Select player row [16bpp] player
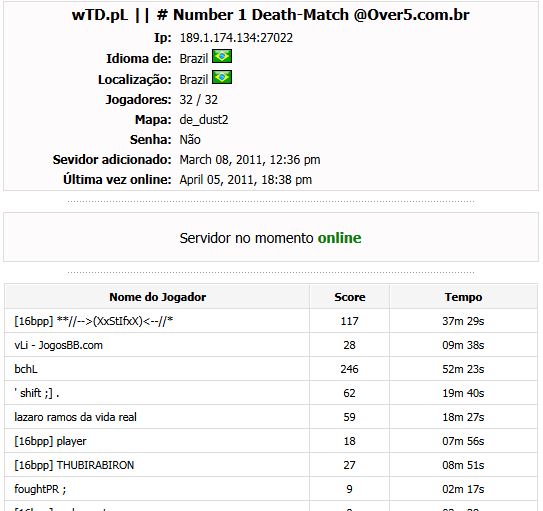 271,441
